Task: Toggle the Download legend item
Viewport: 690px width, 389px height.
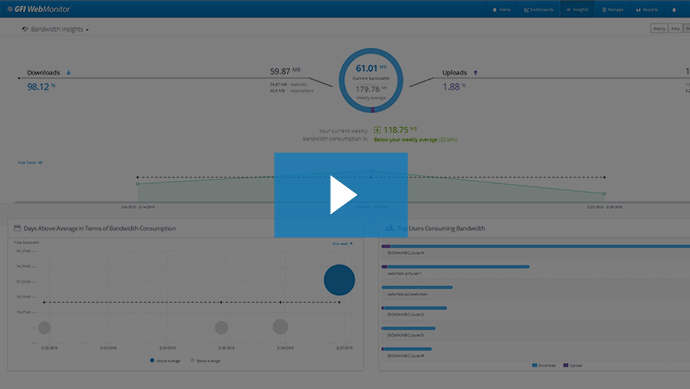Action: click(x=544, y=365)
